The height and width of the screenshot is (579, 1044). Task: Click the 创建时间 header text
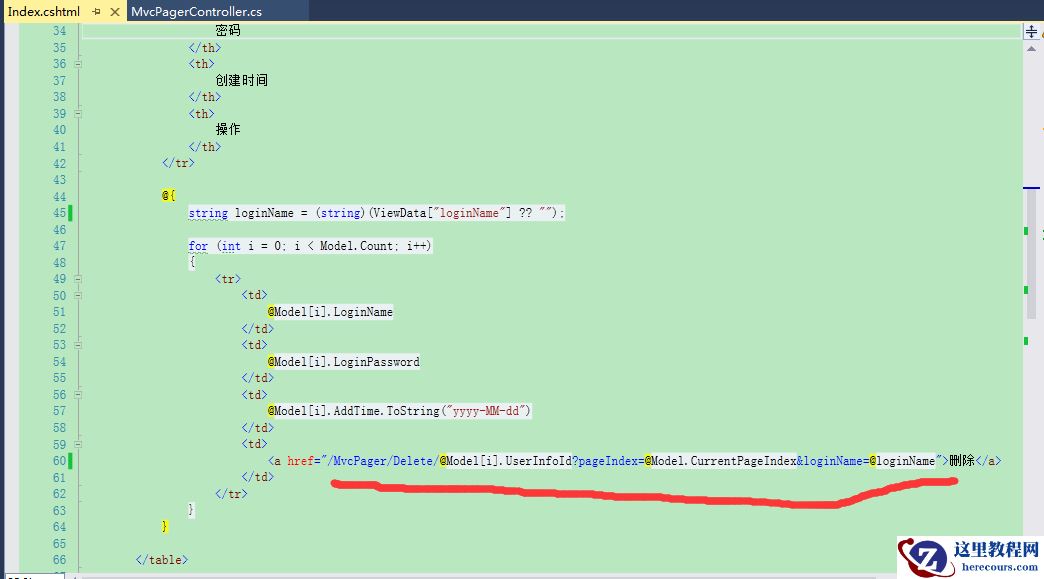click(x=242, y=81)
